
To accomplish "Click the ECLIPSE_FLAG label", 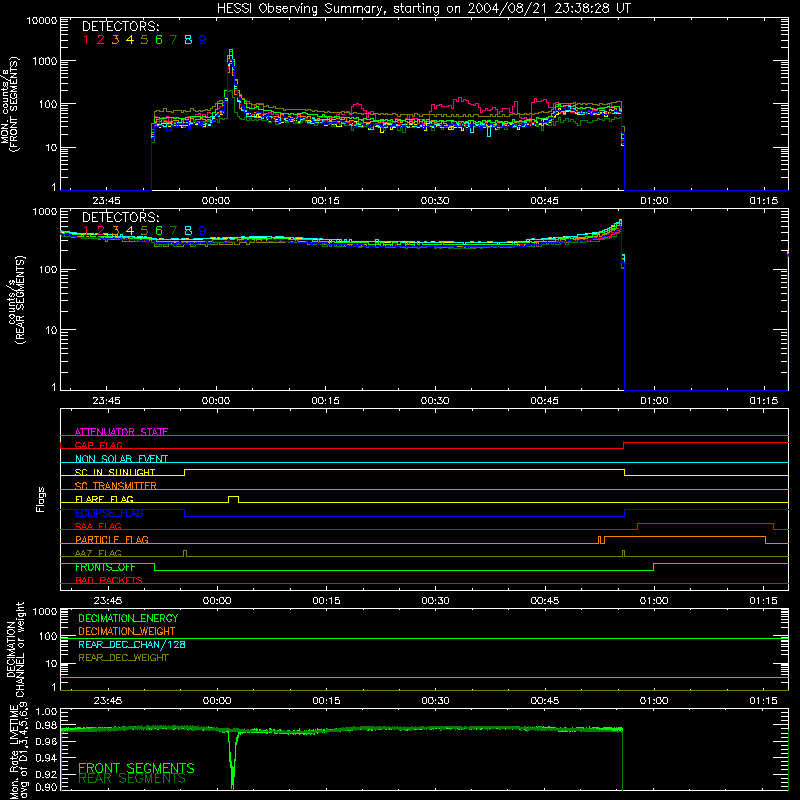I will (x=109, y=513).
